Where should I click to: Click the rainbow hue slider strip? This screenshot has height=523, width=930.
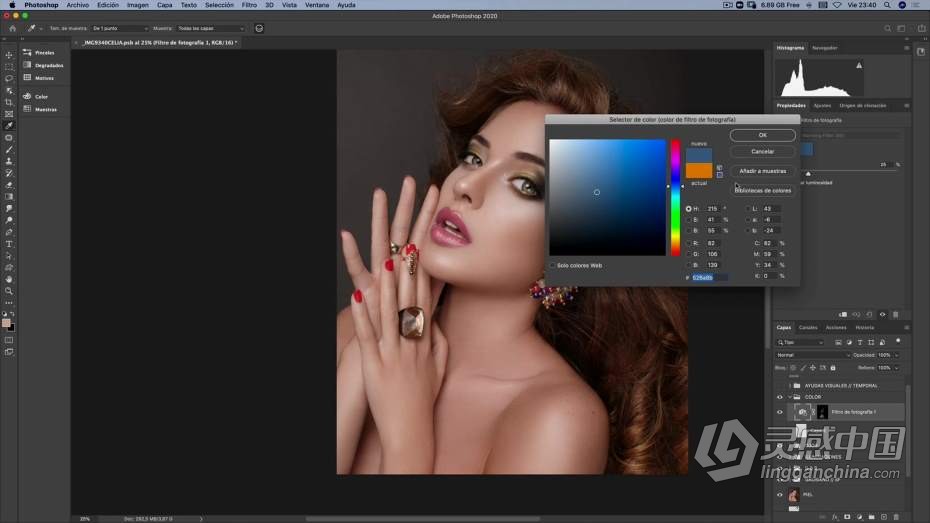coord(675,197)
